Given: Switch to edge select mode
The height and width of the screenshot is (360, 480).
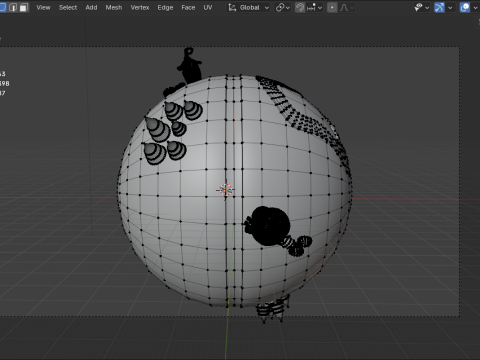Looking at the screenshot, I should pos(13,7).
